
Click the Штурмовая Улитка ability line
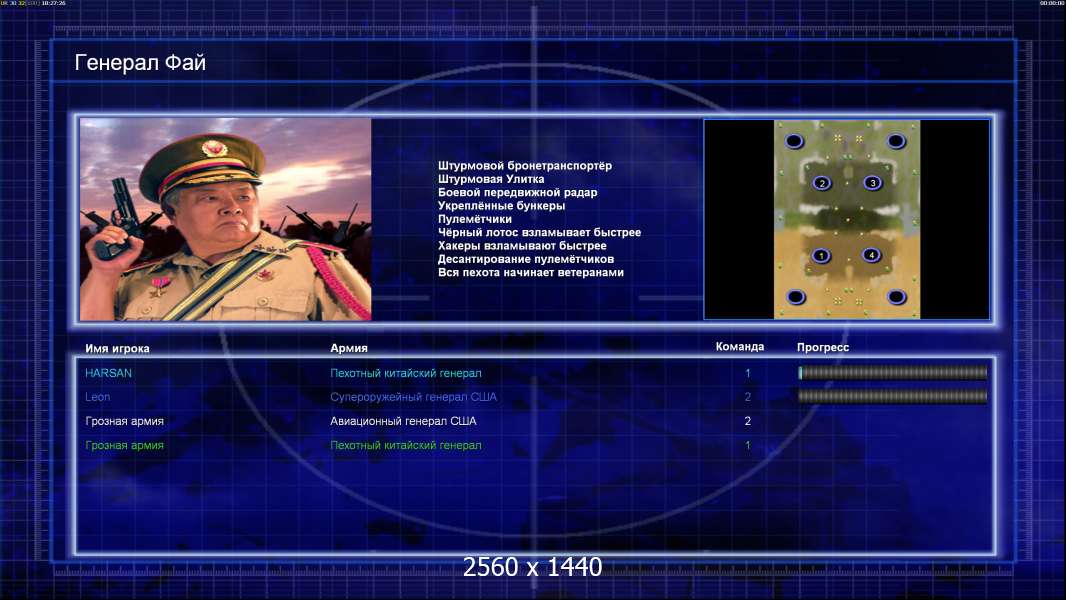491,179
